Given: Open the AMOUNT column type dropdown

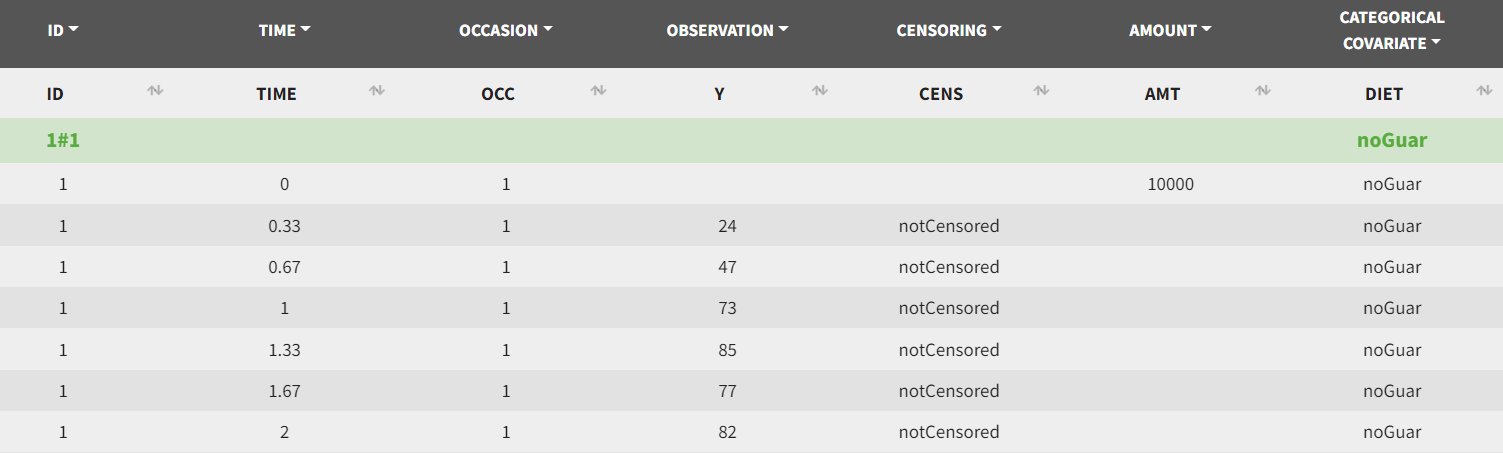Looking at the screenshot, I should [x=1170, y=31].
